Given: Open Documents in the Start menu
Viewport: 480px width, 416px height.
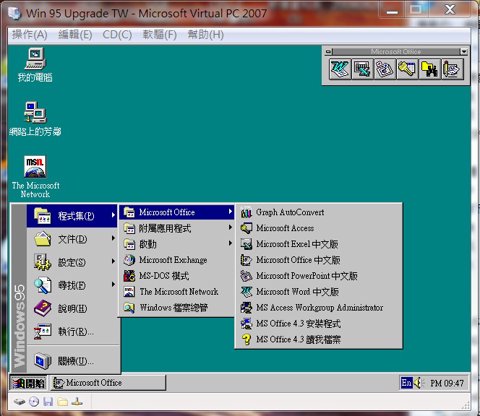Looking at the screenshot, I should 72,239.
